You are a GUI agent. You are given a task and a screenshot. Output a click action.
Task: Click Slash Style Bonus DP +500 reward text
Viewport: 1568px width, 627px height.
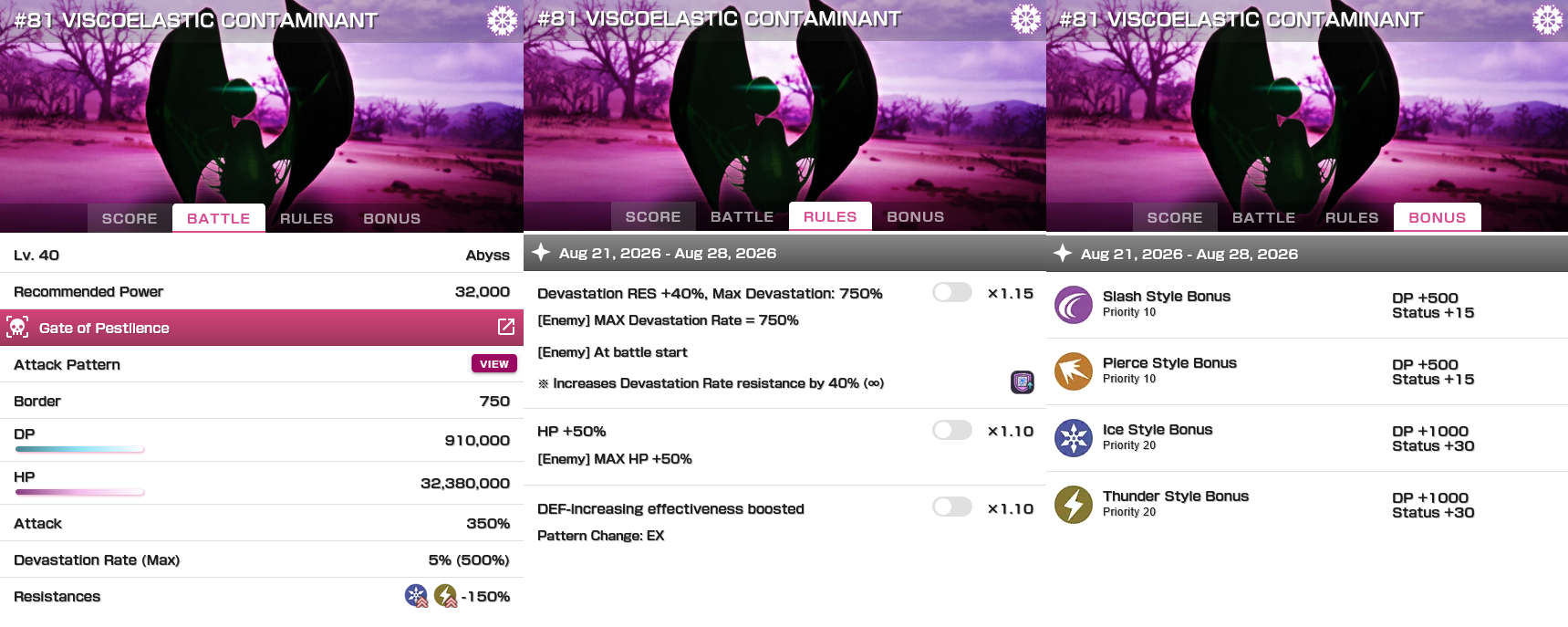coord(1425,298)
